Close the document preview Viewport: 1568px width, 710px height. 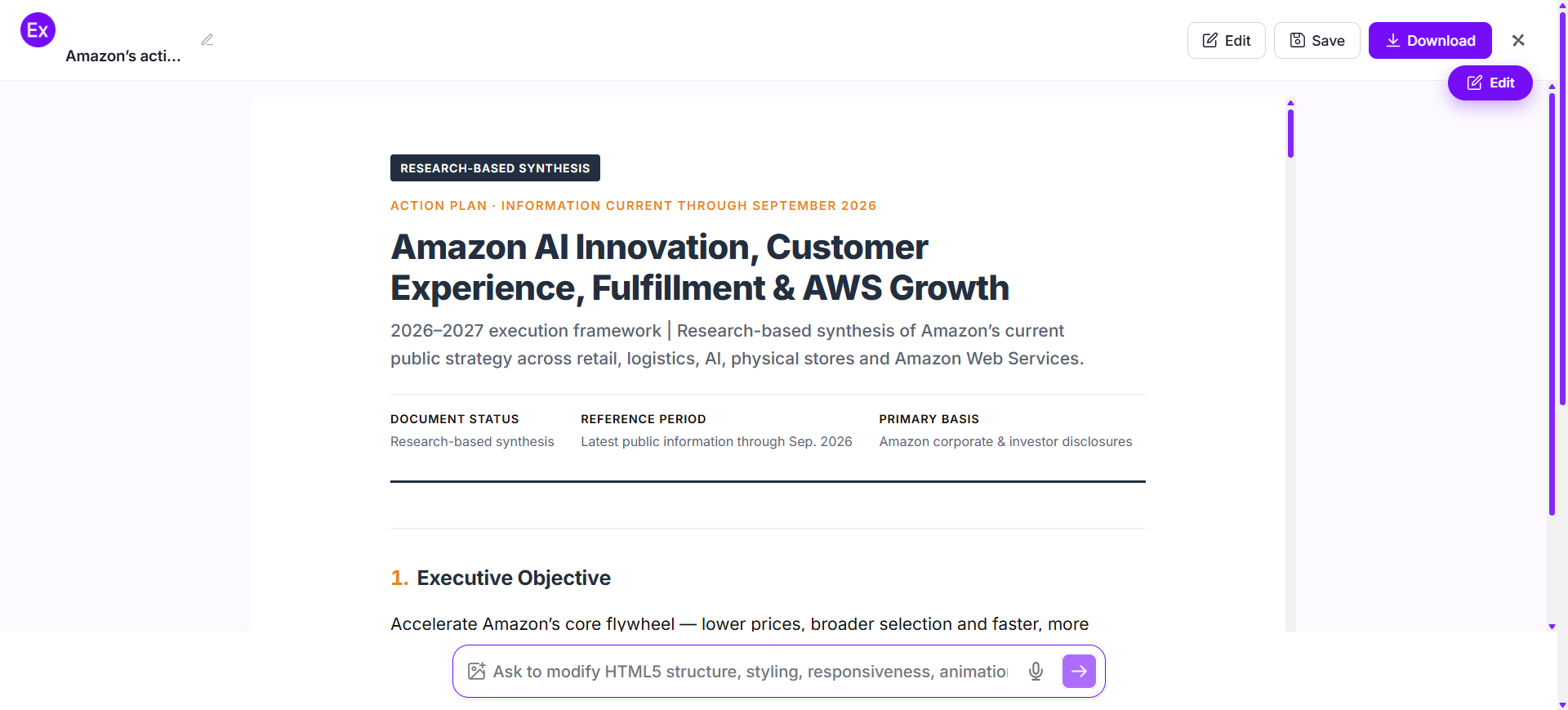click(x=1518, y=40)
